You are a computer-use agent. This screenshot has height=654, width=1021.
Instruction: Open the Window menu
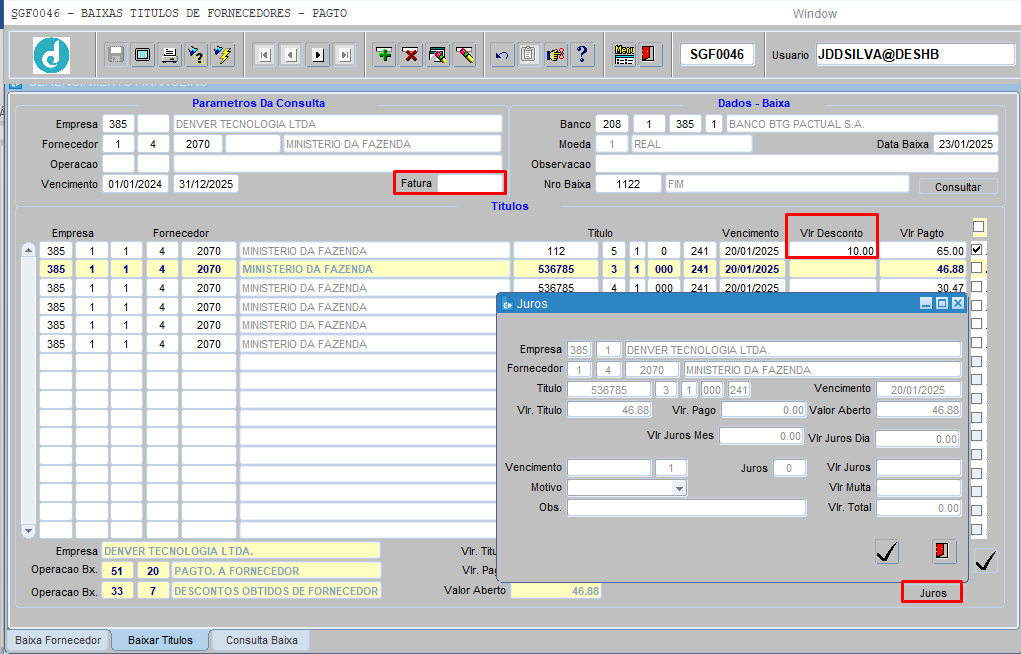pos(815,14)
